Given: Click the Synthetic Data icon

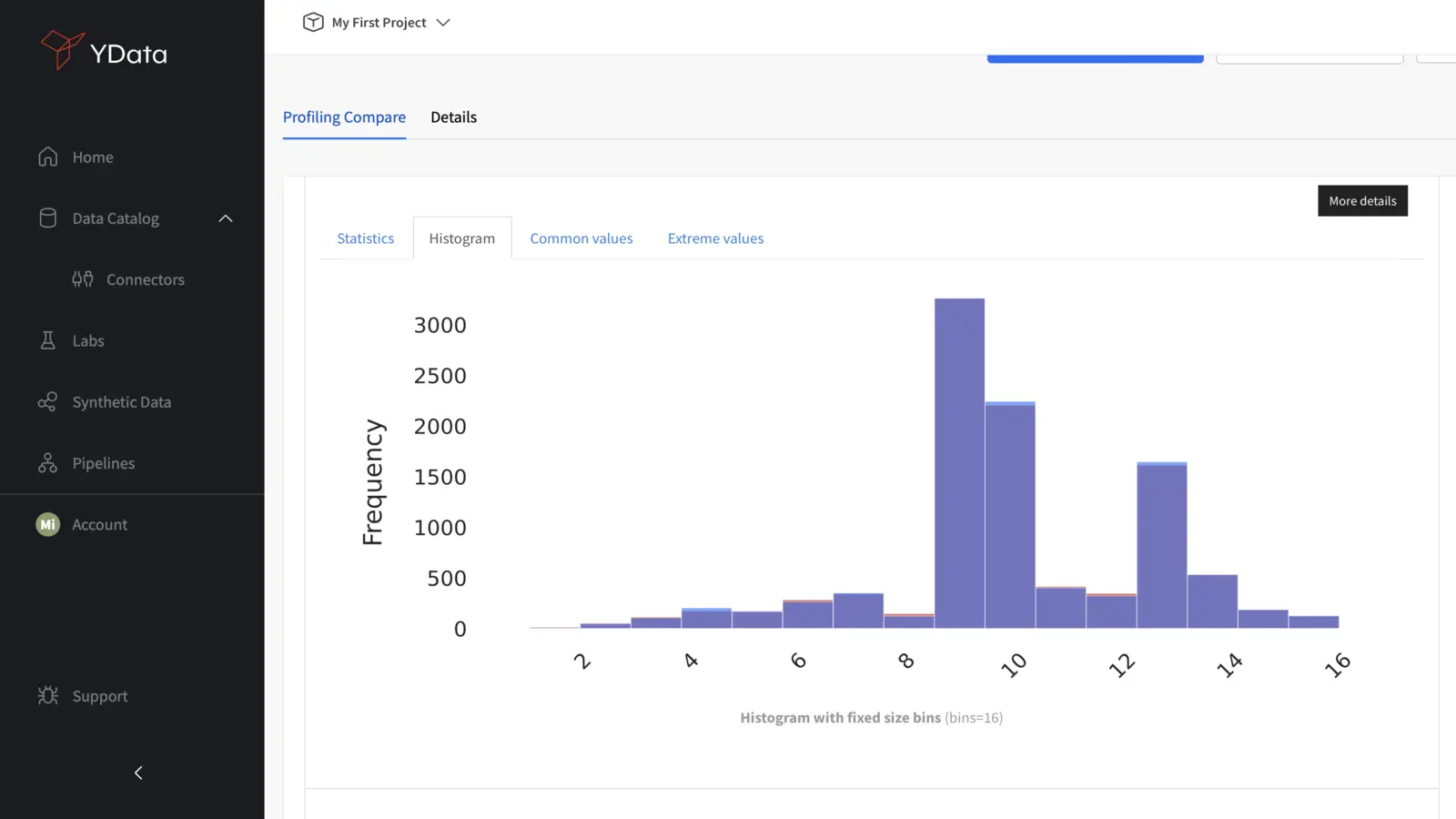Looking at the screenshot, I should [48, 402].
